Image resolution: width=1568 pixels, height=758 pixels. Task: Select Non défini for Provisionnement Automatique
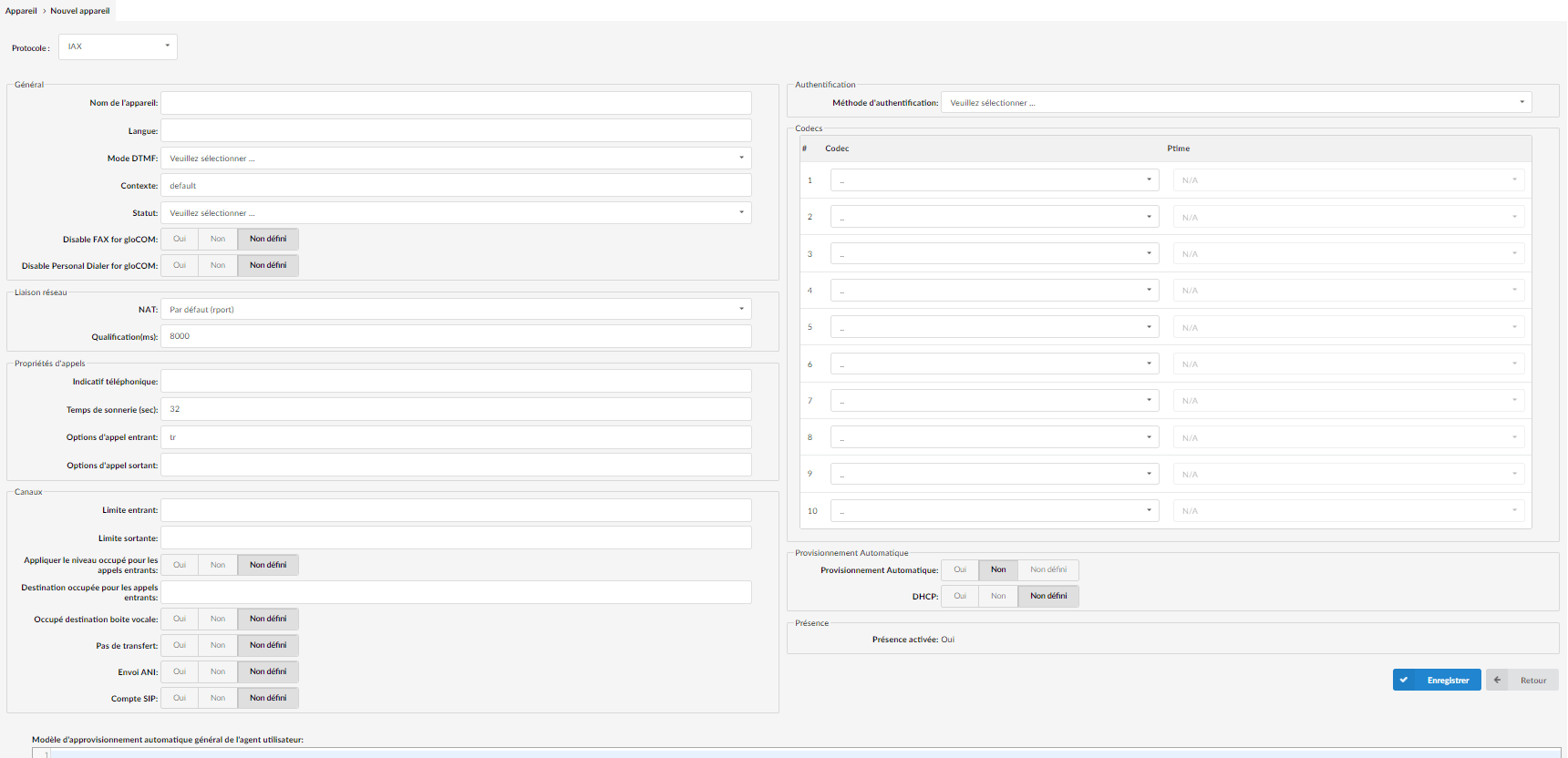(1048, 569)
